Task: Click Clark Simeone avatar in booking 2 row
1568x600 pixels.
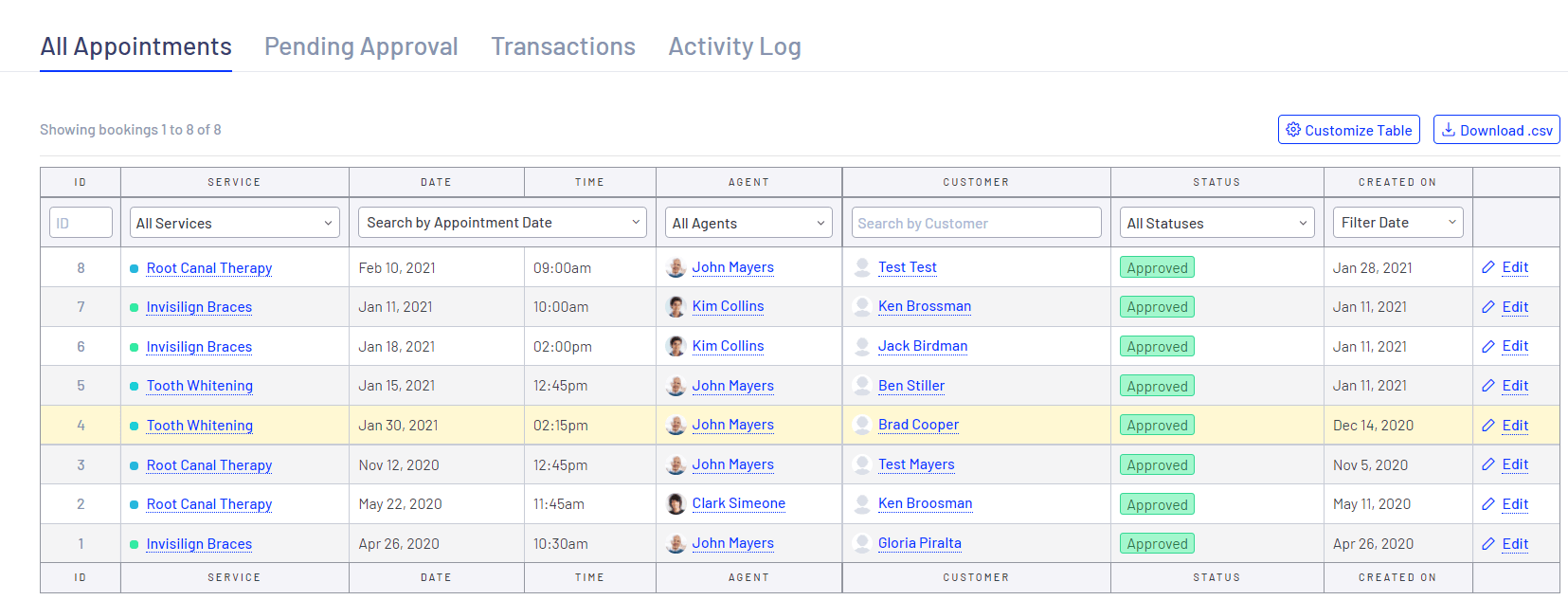Action: pyautogui.click(x=676, y=503)
